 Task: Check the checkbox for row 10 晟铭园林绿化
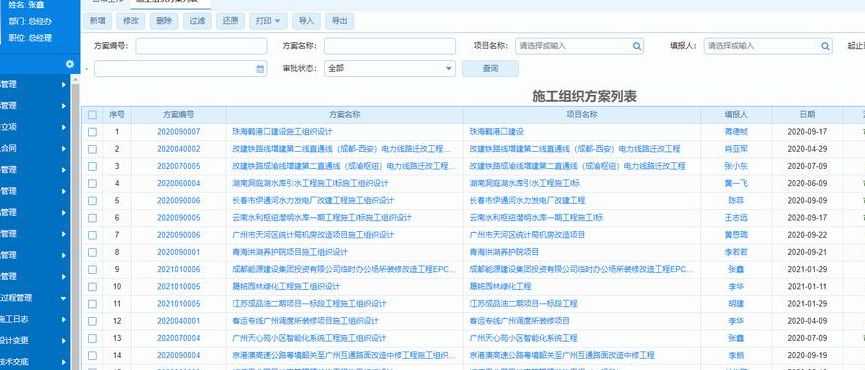pos(92,287)
